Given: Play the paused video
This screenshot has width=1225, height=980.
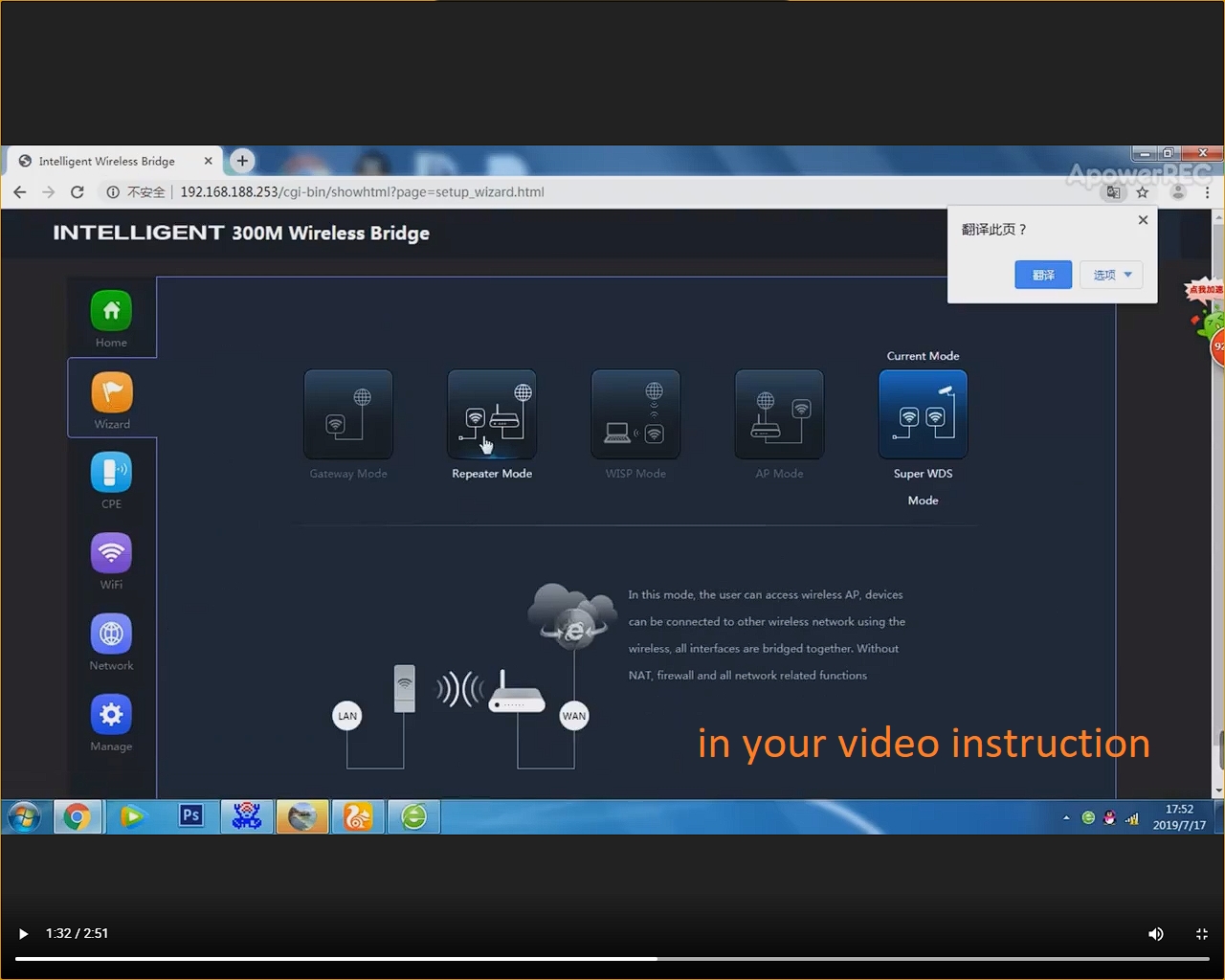Looking at the screenshot, I should (23, 934).
